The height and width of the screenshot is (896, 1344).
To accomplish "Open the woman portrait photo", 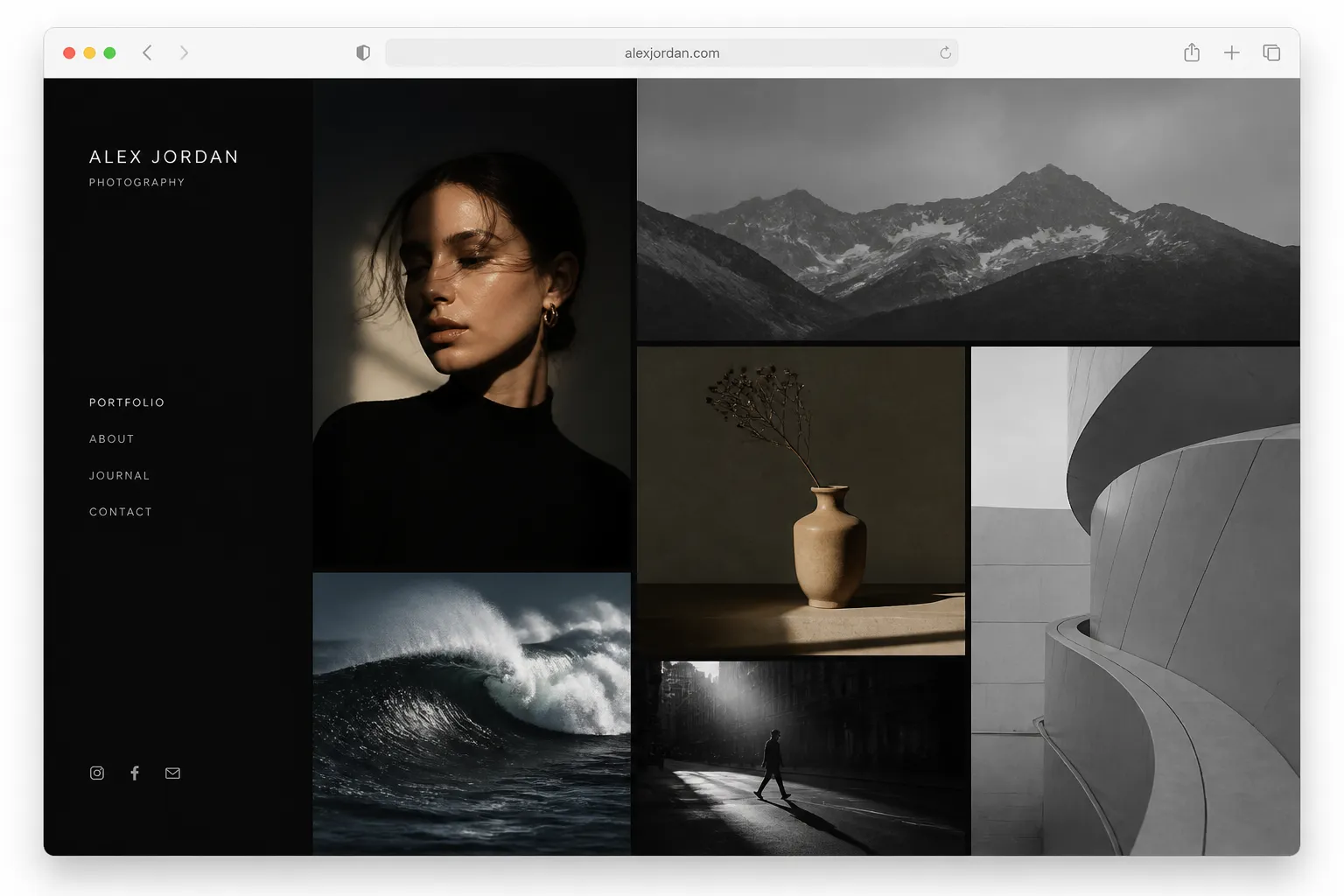I will [472, 324].
